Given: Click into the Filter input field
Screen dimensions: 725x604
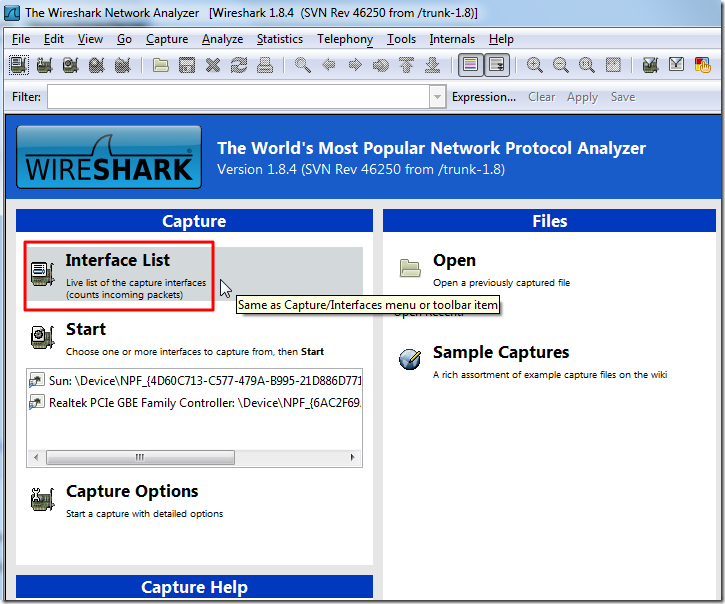Looking at the screenshot, I should point(238,97).
